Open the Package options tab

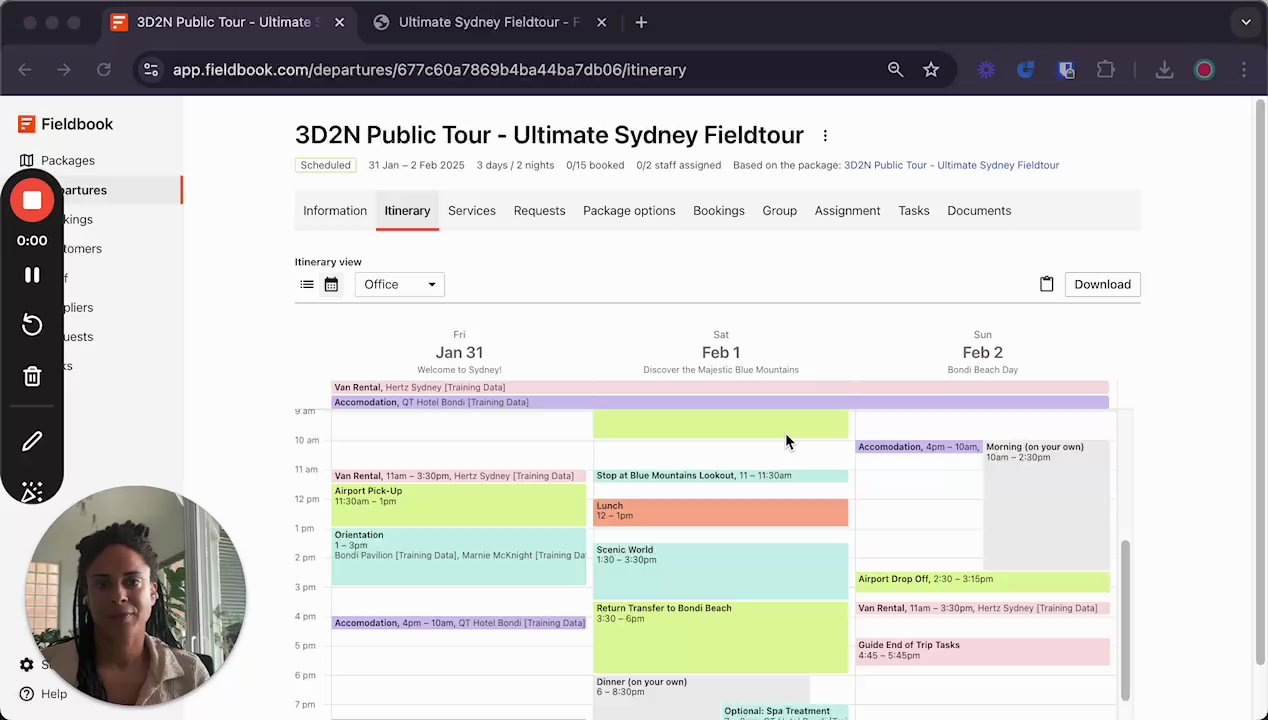[x=629, y=211]
